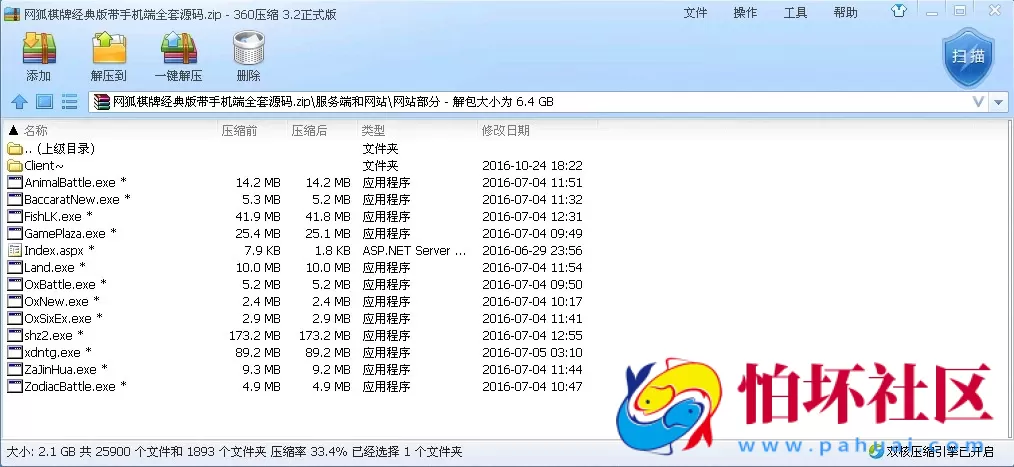Click the FishLK.exe file icon
The width and height of the screenshot is (1014, 467).
pyautogui.click(x=15, y=216)
